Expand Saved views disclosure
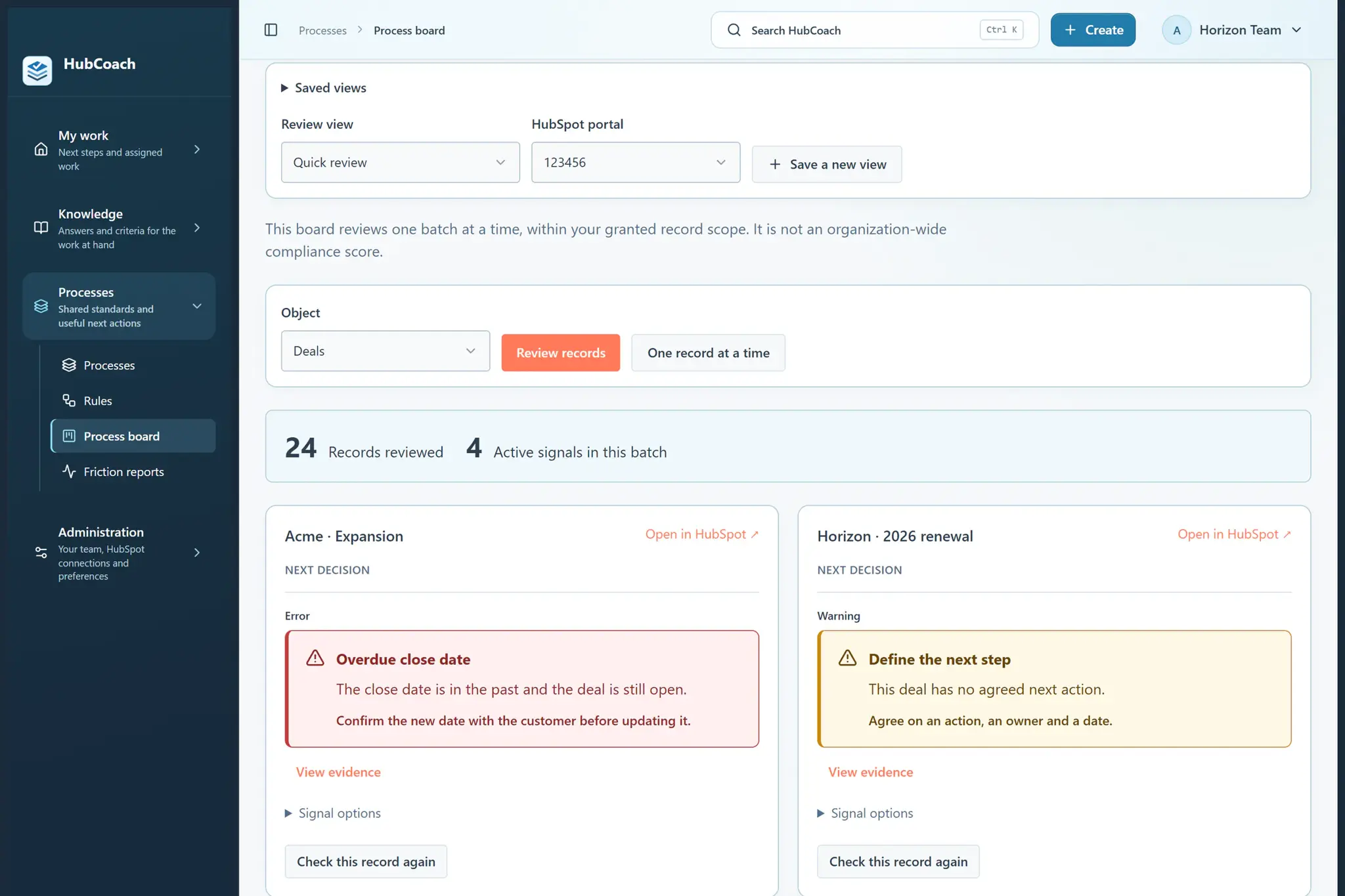1345x896 pixels. click(x=324, y=88)
